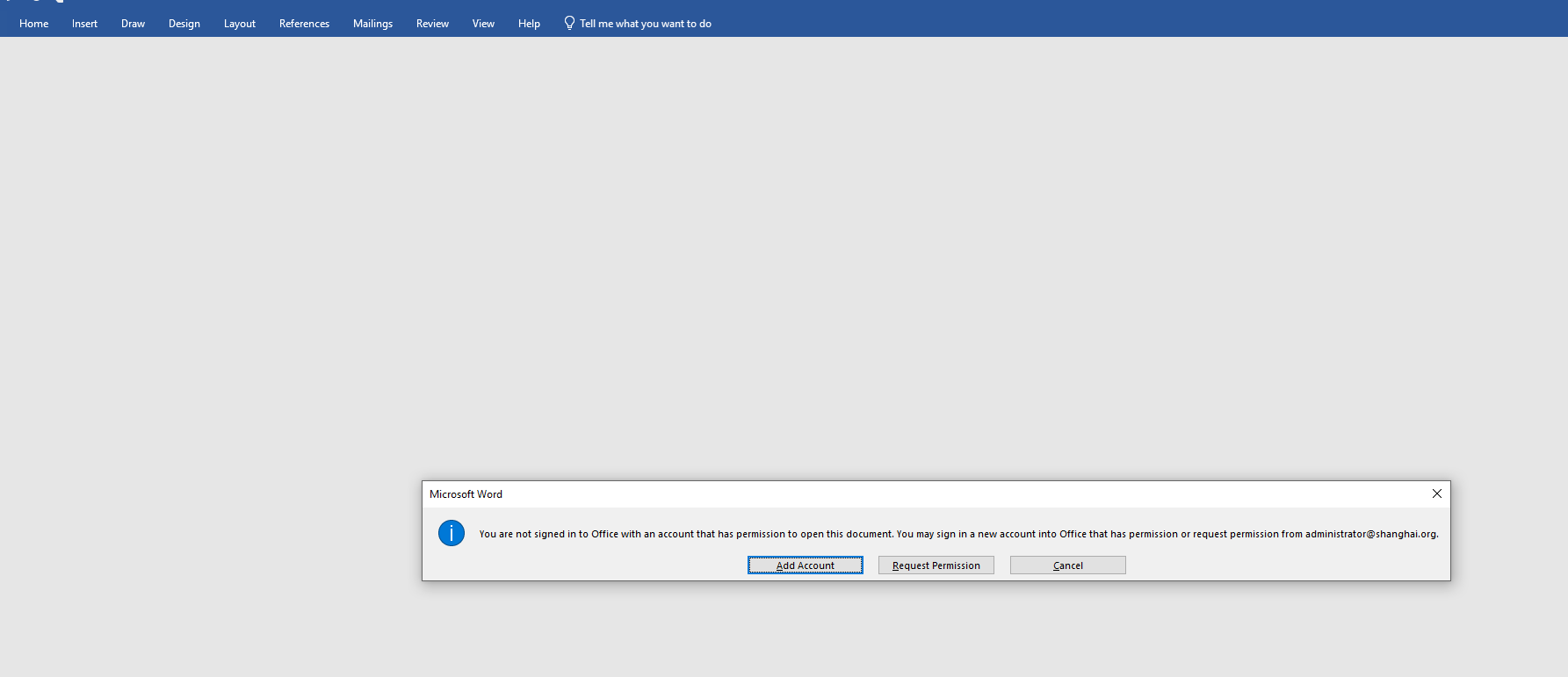Open the Layout tab

240,24
